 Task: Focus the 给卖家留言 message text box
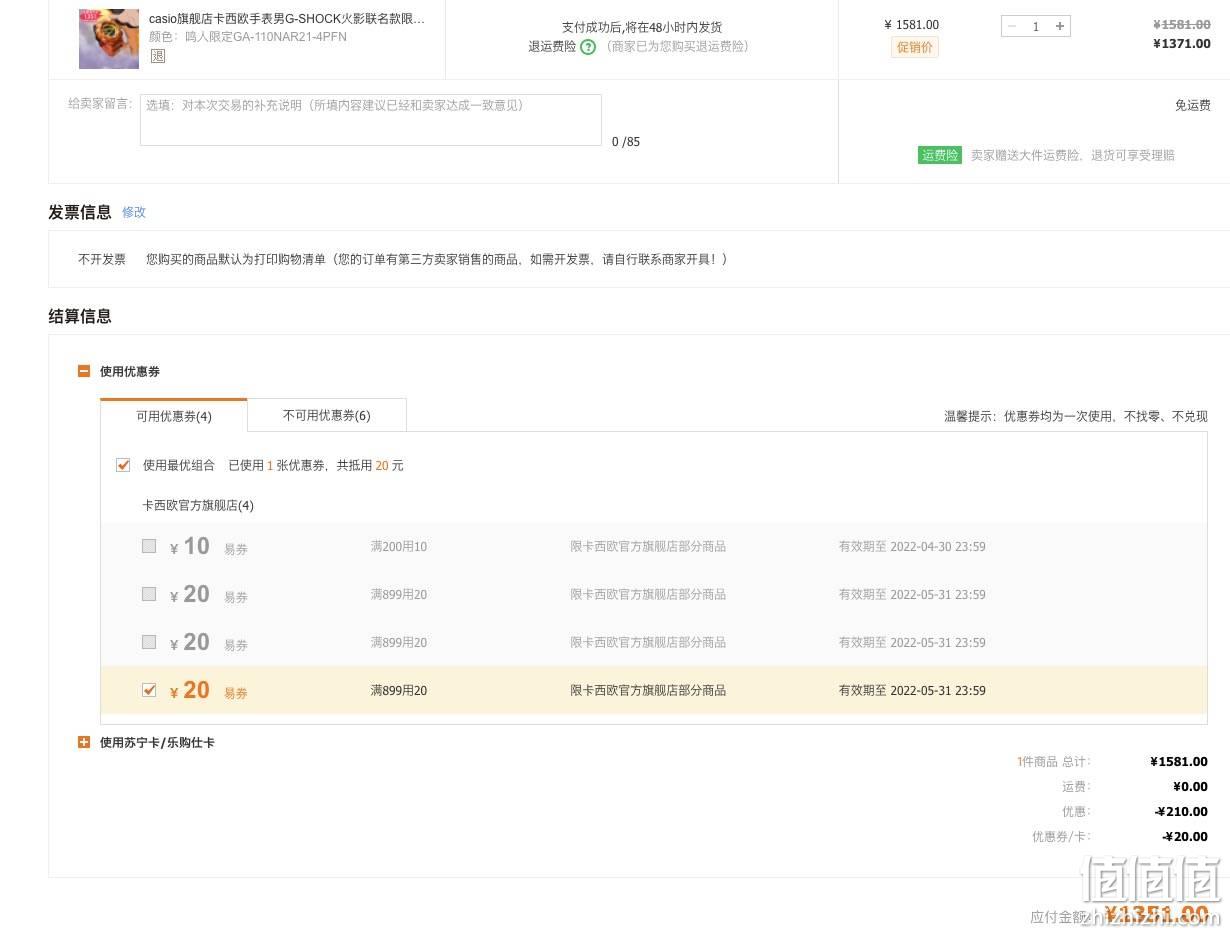[371, 120]
